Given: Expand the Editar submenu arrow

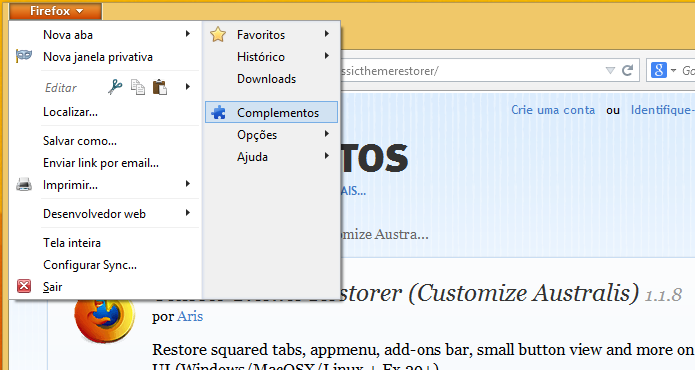Looking at the screenshot, I should pos(188,87).
